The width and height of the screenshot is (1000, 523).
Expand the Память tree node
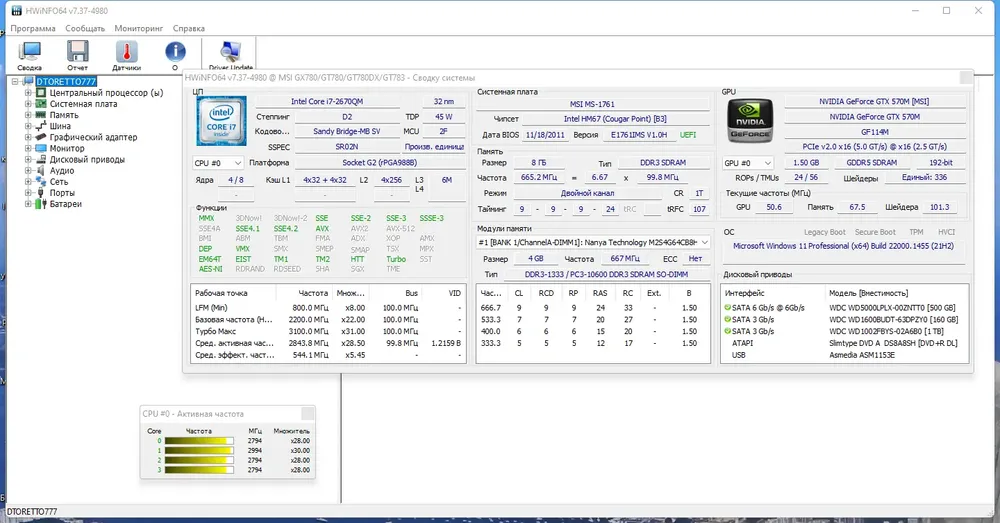click(x=28, y=115)
